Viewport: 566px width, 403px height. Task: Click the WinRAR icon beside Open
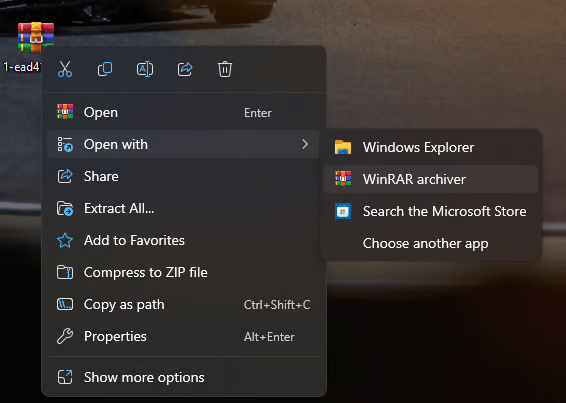65,112
